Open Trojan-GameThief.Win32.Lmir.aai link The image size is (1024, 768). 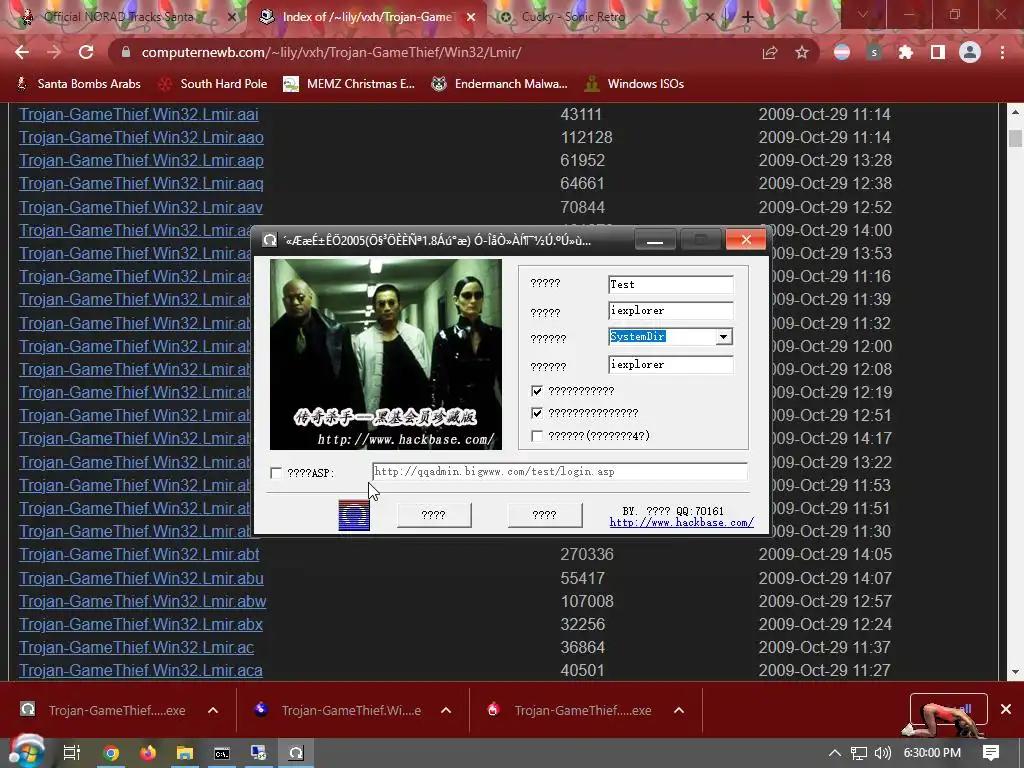[x=138, y=114]
